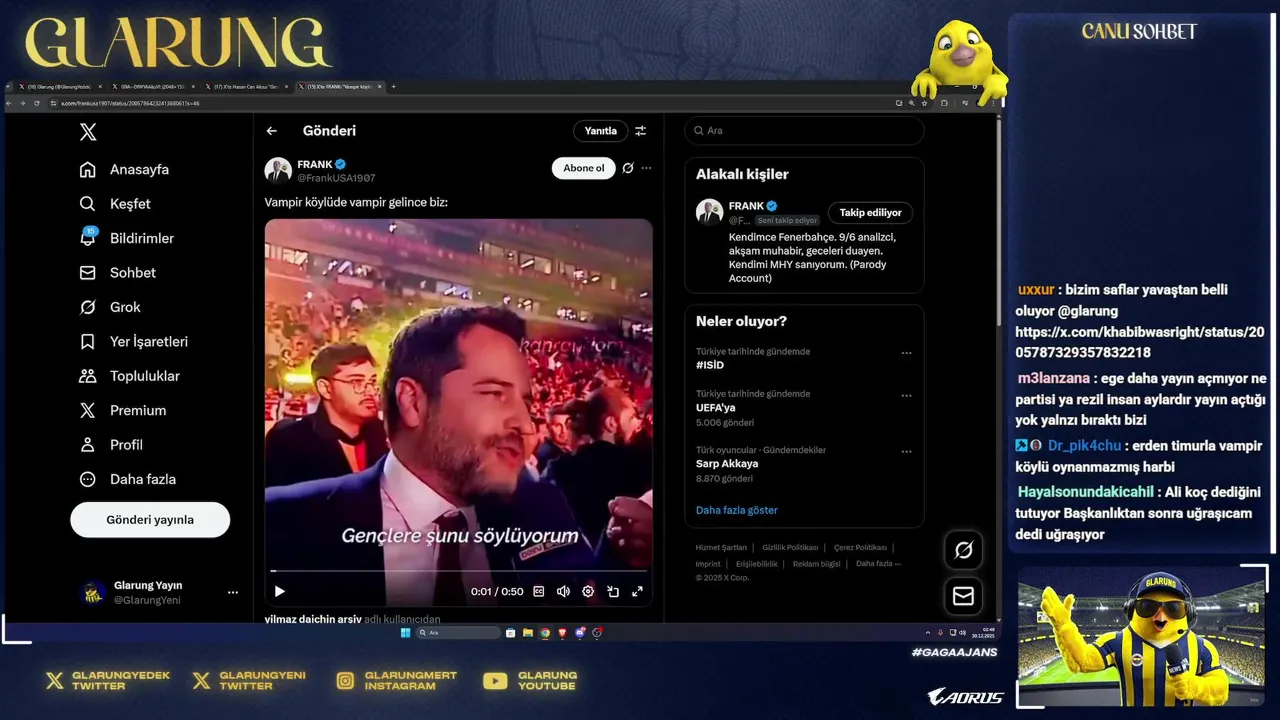
Task: Expand the footer Daha fazla menu
Action: click(878, 564)
